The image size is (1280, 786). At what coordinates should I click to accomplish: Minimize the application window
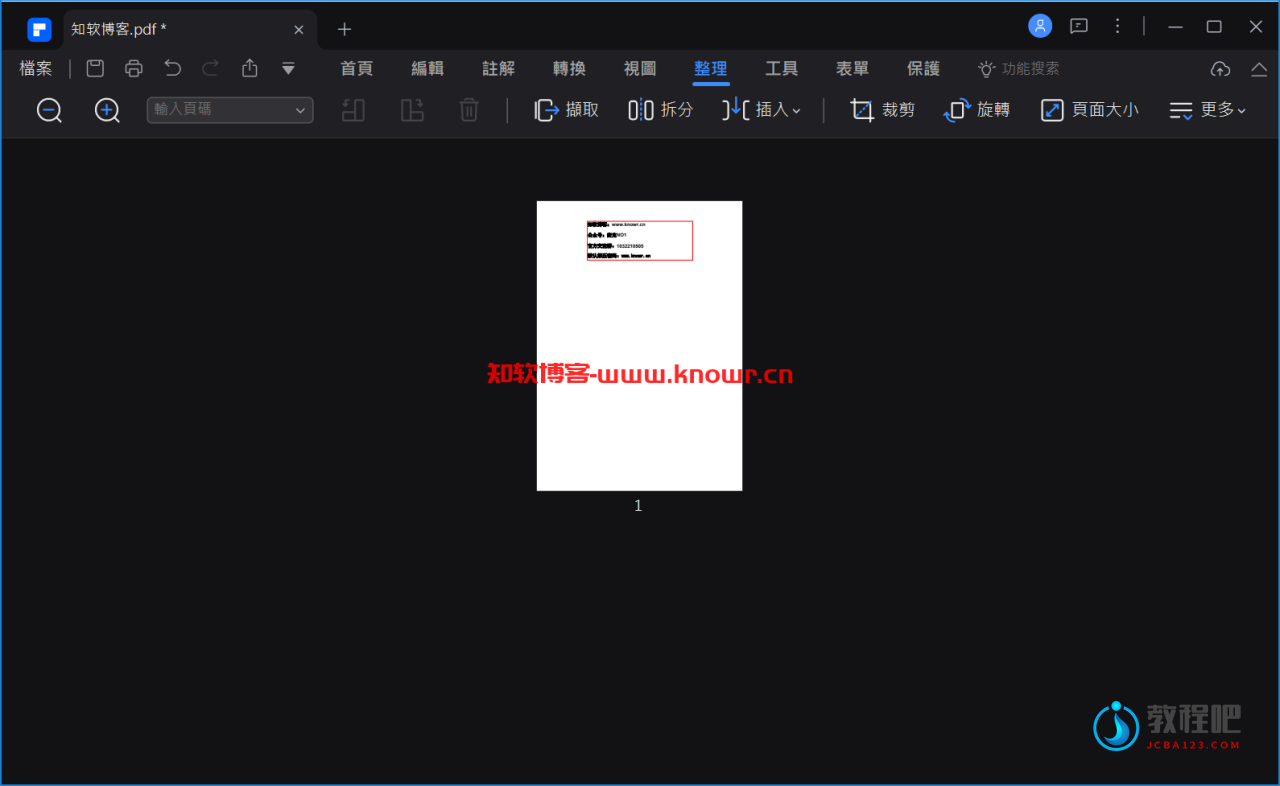click(x=1176, y=27)
